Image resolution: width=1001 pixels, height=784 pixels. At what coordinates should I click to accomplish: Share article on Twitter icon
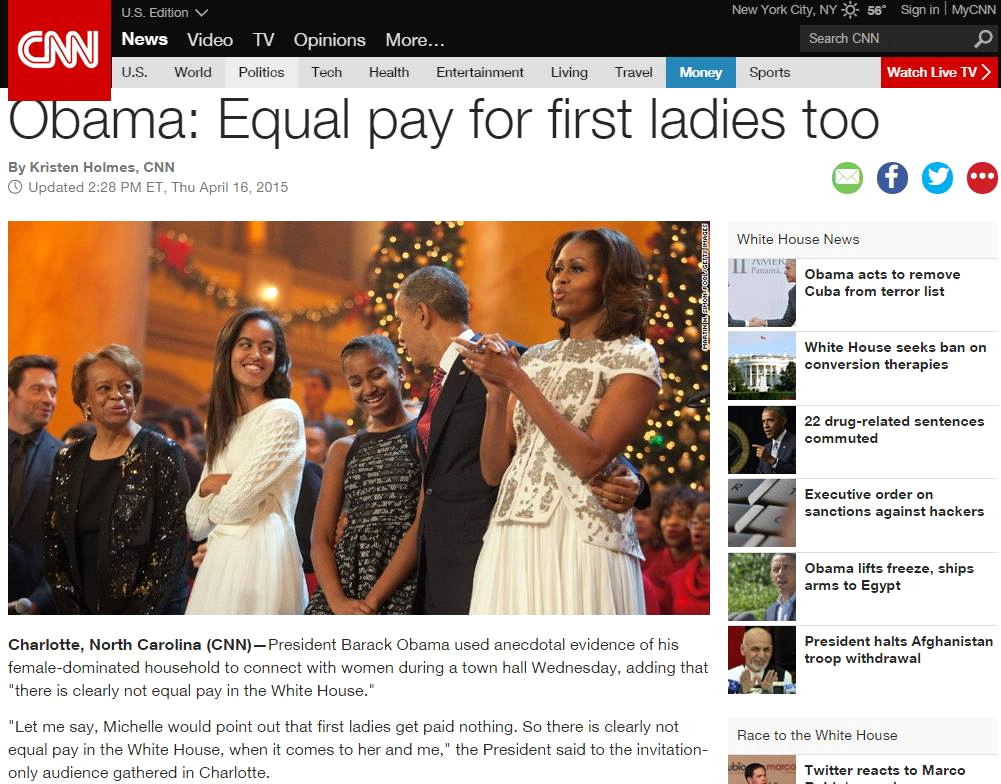click(x=937, y=177)
